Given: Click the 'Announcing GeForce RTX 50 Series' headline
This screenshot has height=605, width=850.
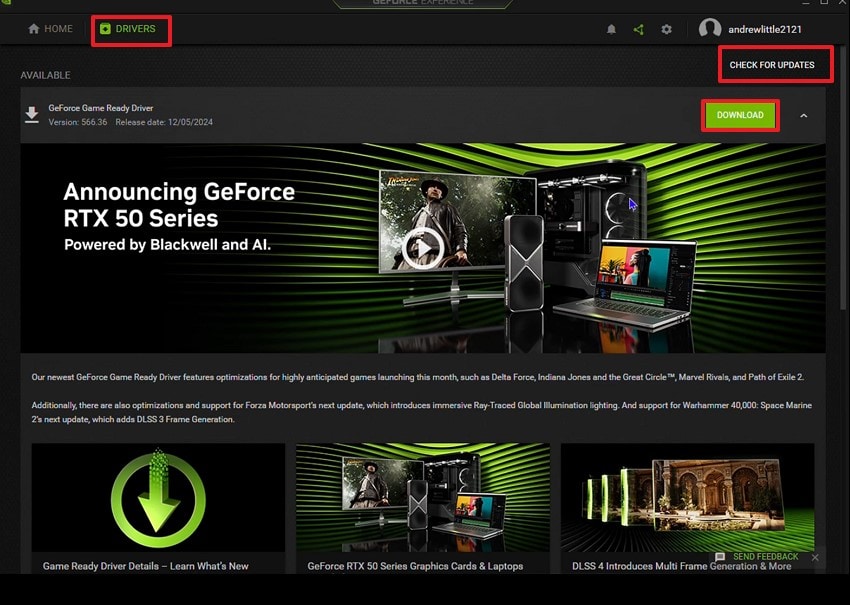Looking at the screenshot, I should click(179, 205).
